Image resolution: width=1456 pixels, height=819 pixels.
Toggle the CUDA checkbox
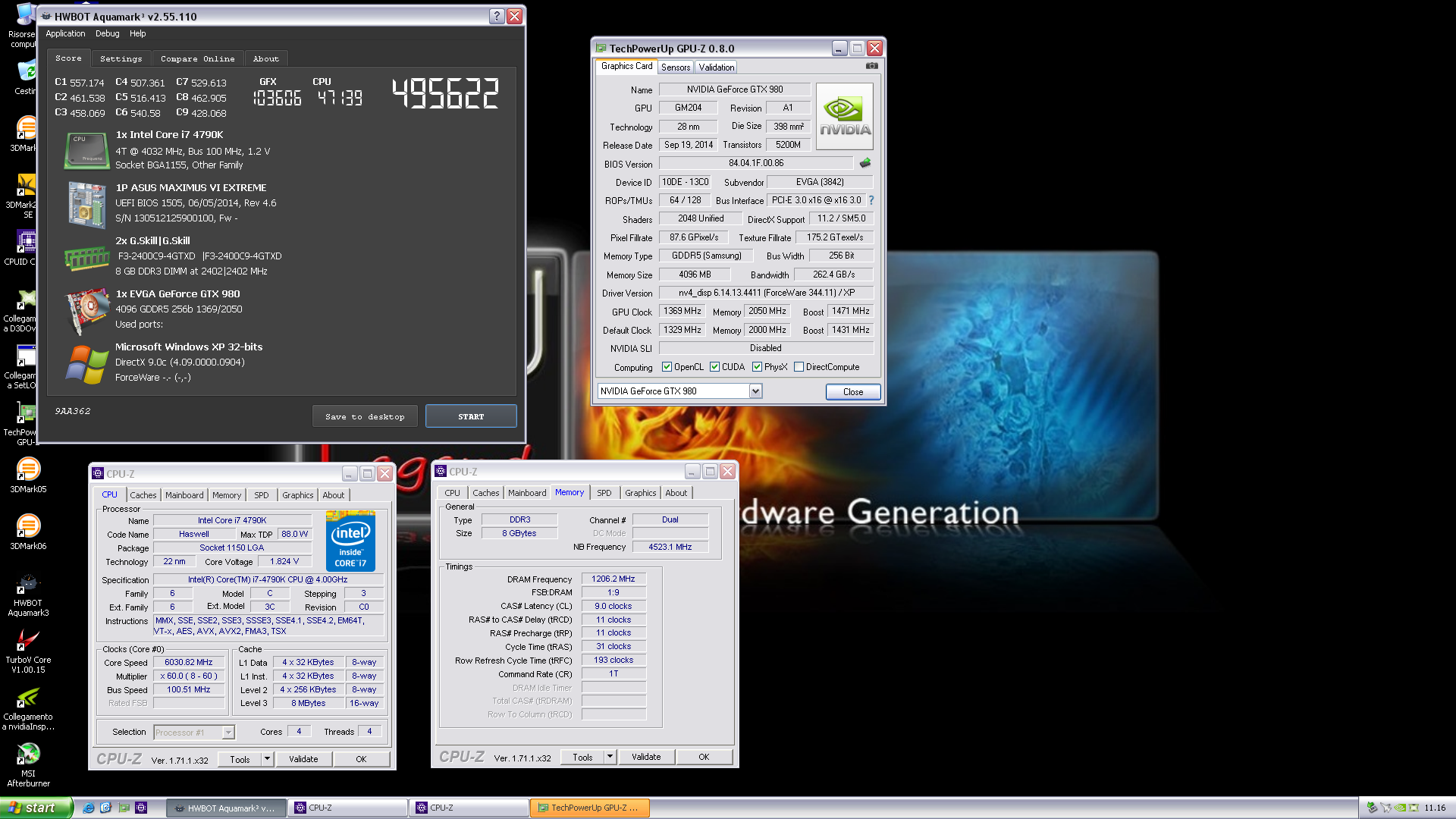(714, 367)
